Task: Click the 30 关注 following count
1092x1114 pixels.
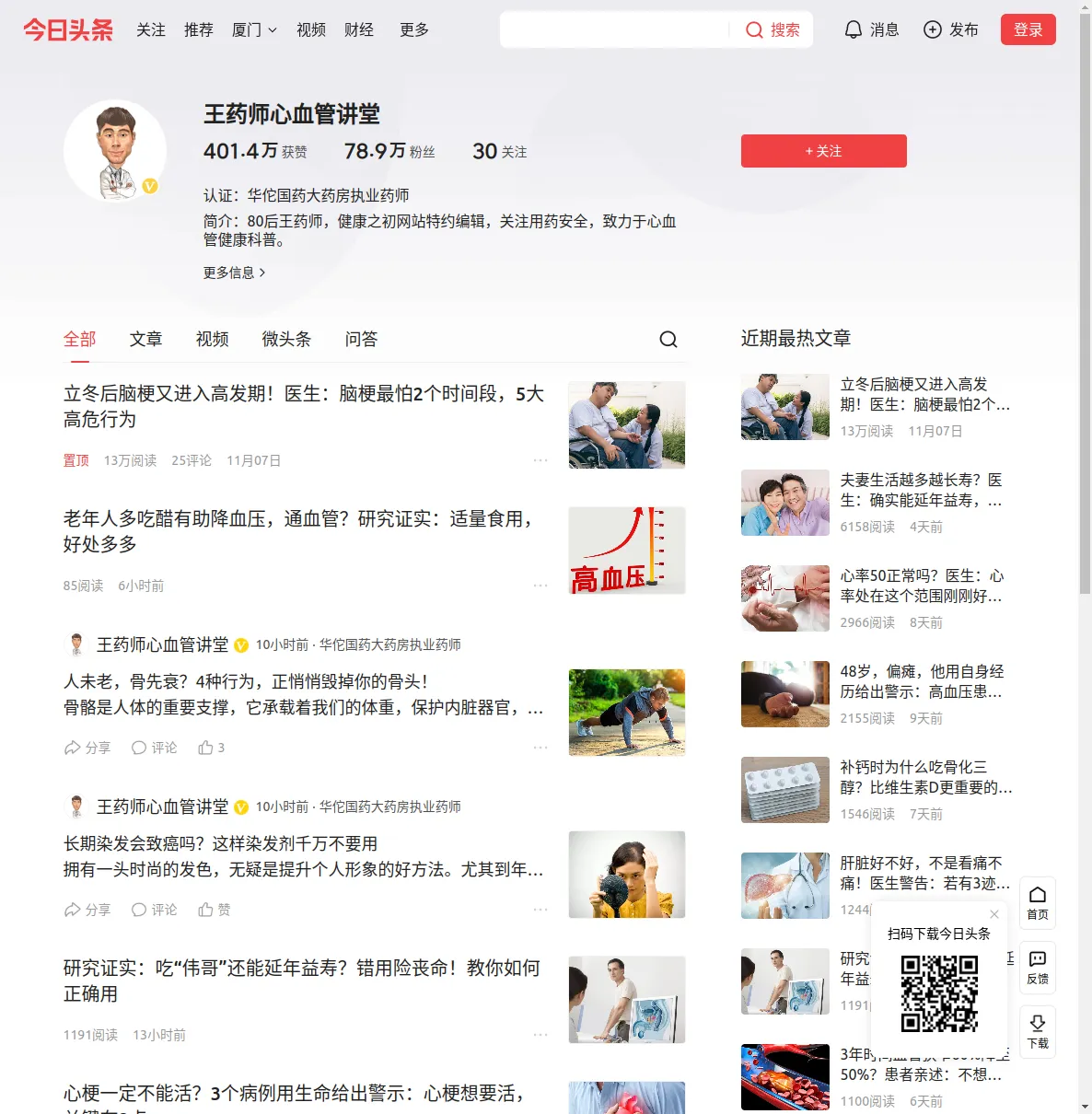Action: pyautogui.click(x=500, y=151)
